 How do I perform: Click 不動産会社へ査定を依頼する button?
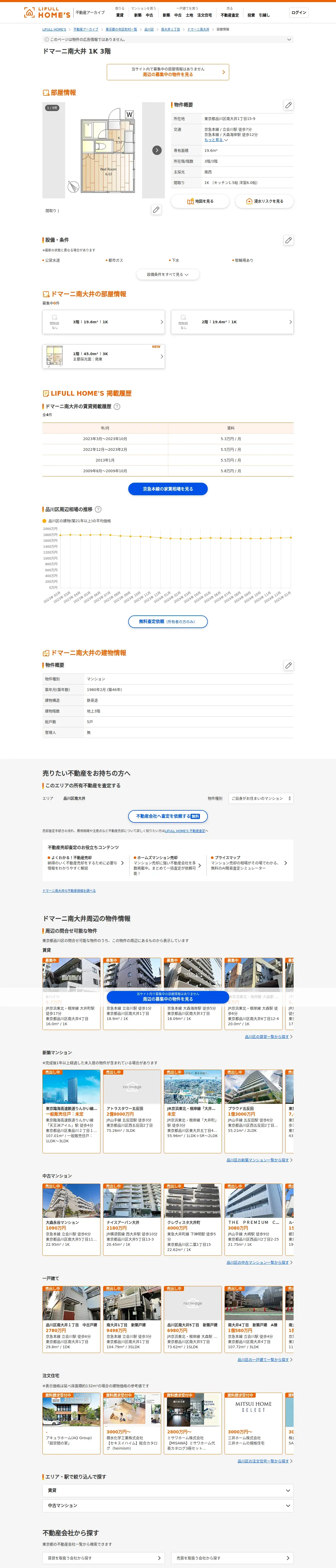coord(168,816)
